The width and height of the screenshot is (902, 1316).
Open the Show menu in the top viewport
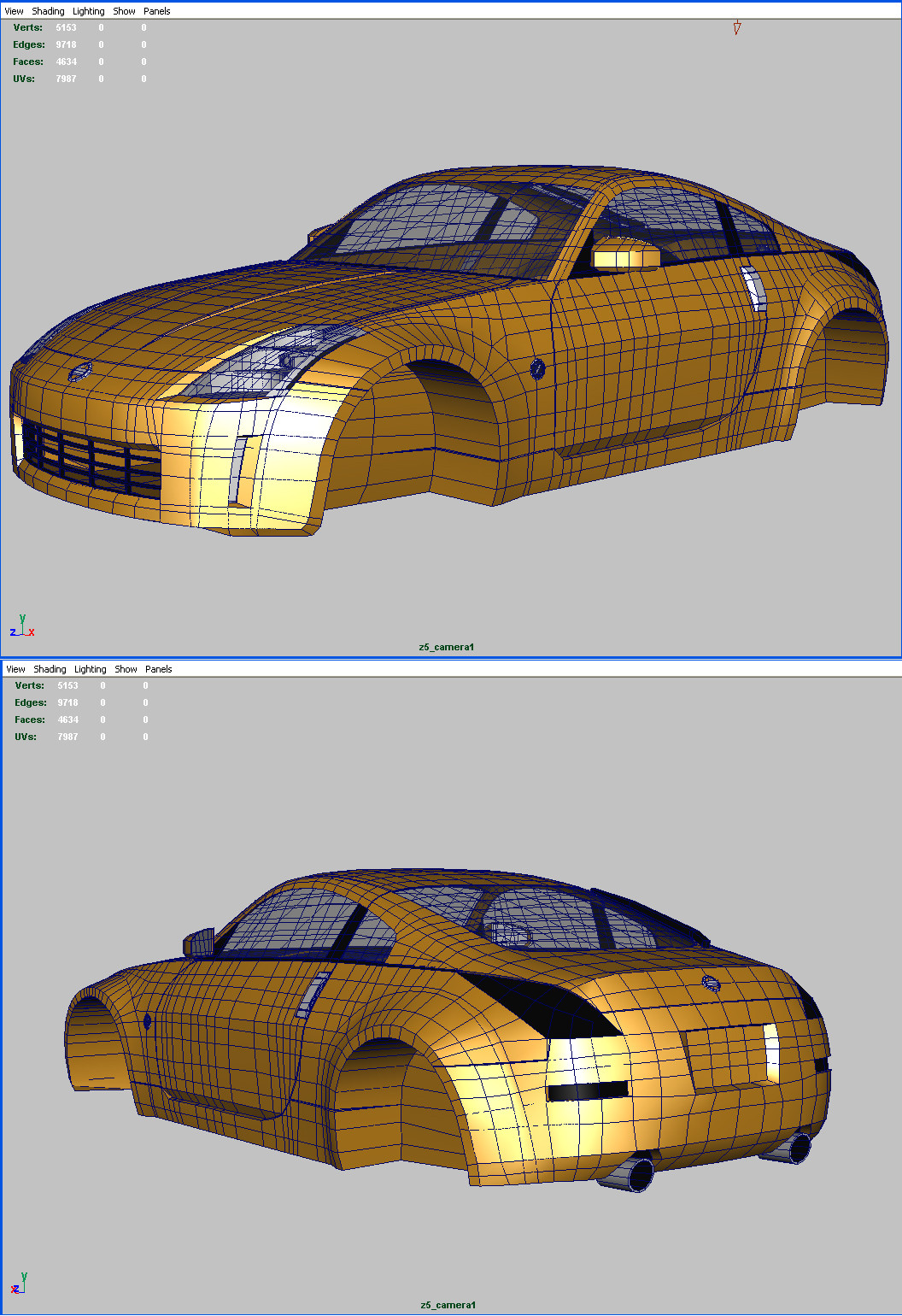125,11
